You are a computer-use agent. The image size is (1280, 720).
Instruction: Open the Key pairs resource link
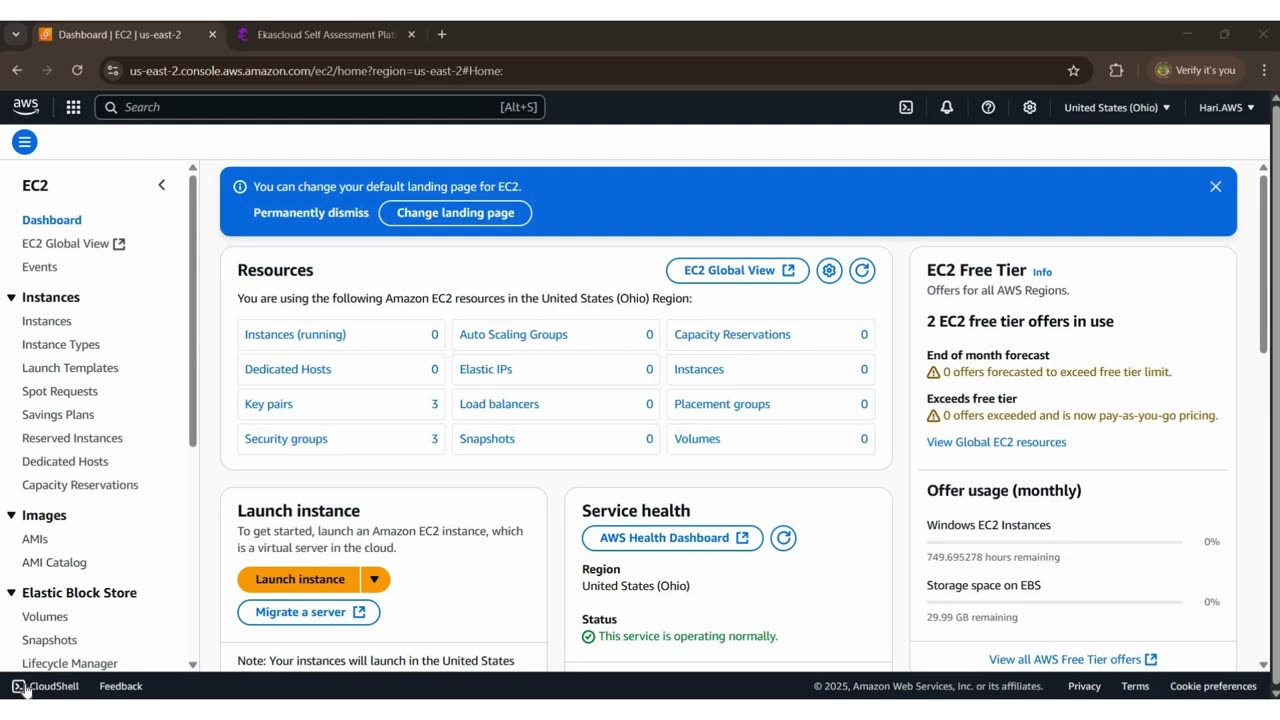(x=269, y=404)
